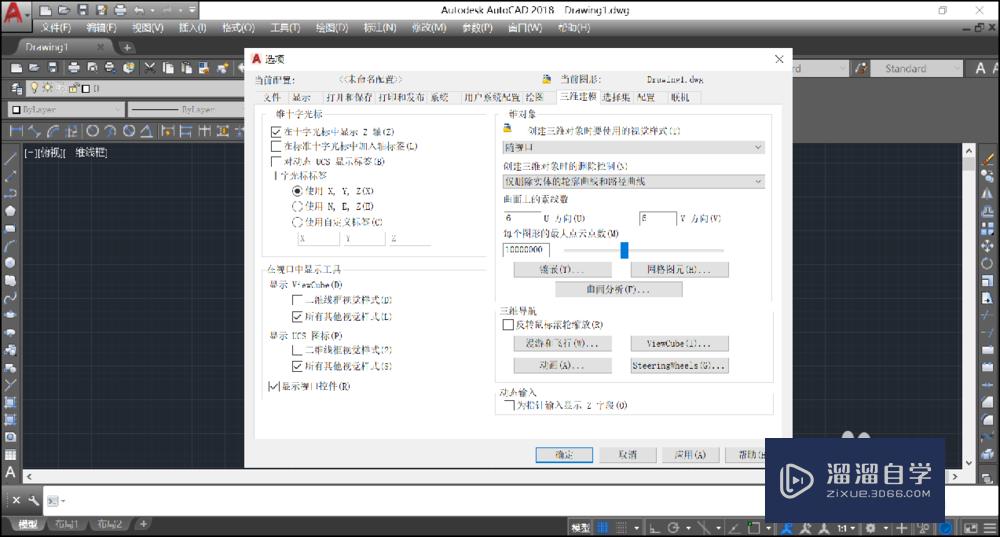Open Tools (T) menu in menu bar
This screenshot has height=537, width=1000.
point(285,27)
